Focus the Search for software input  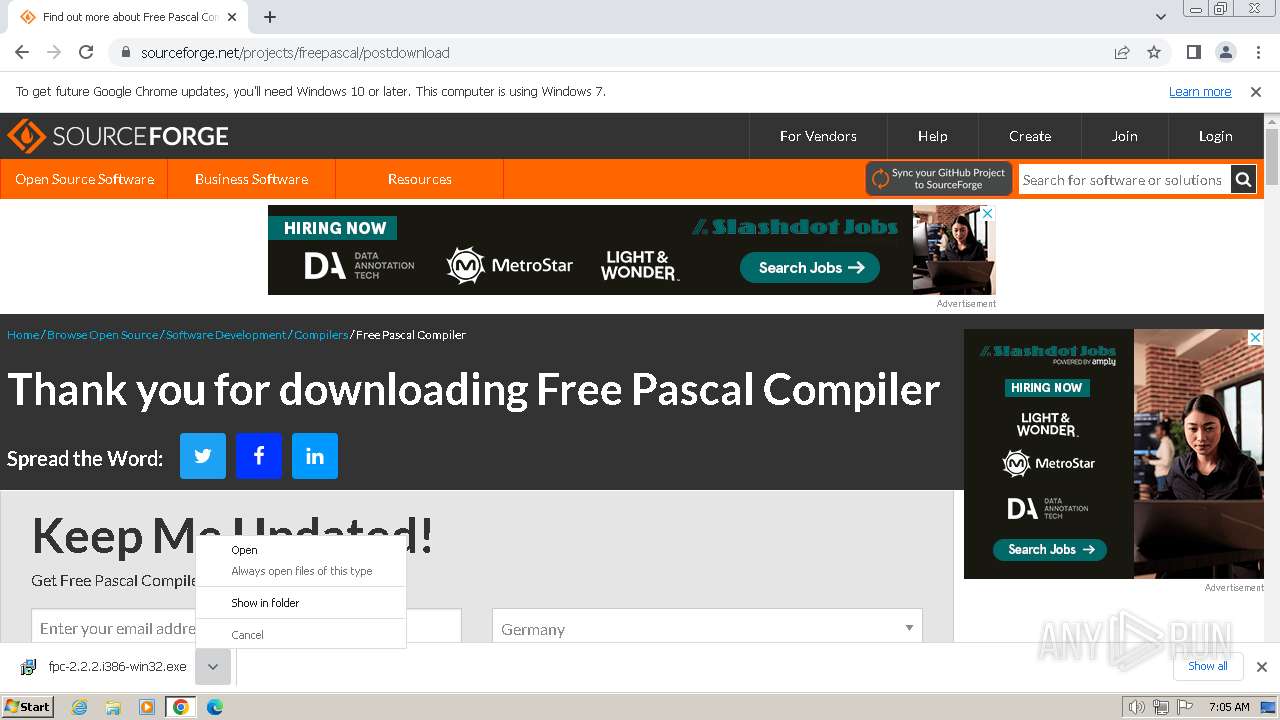point(1124,180)
